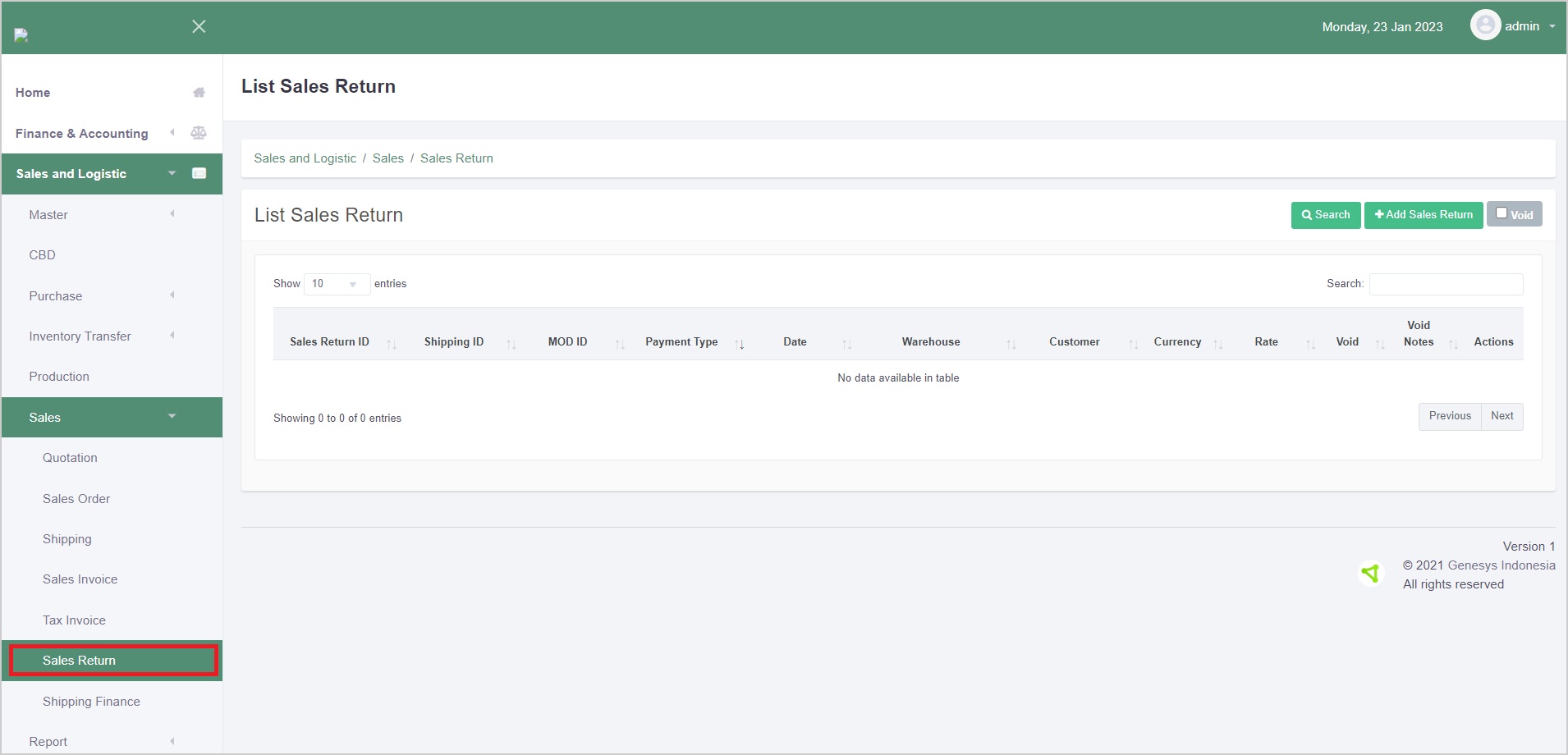Click the admin user avatar icon
1568x755 pixels.
1484,25
